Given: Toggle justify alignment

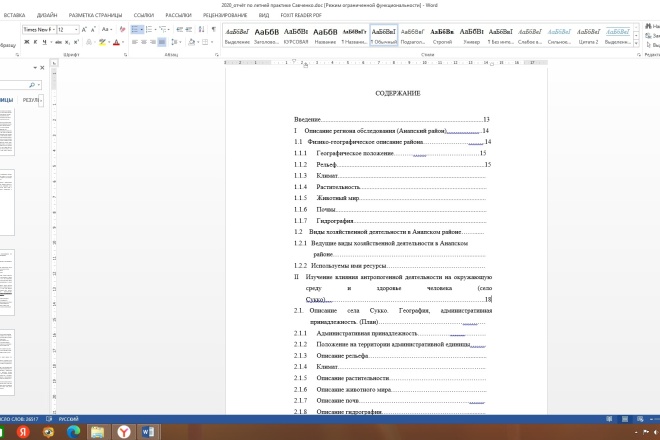Looking at the screenshot, I should pos(162,42).
